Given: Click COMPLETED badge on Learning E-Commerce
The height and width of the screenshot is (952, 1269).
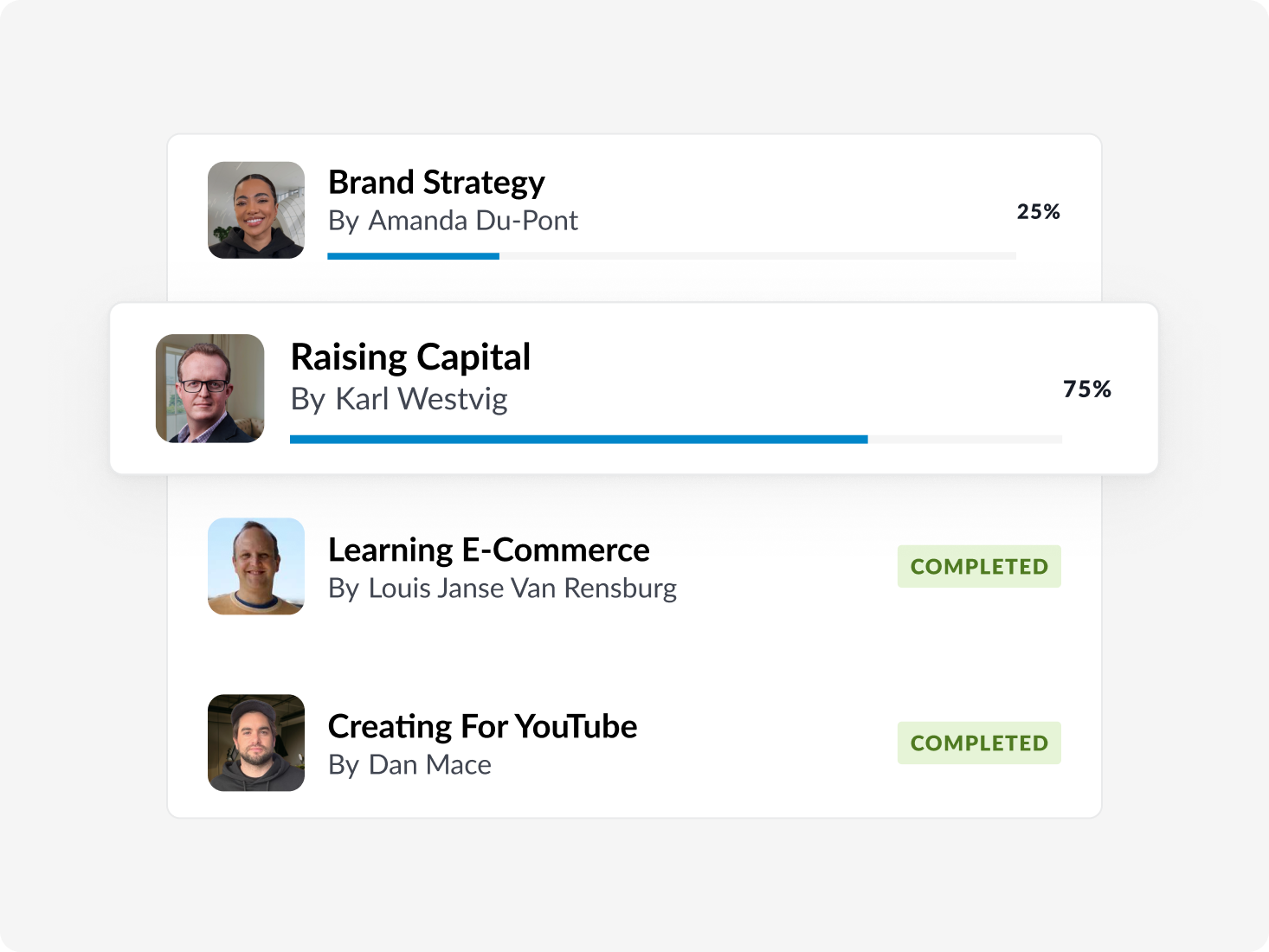Looking at the screenshot, I should click(979, 566).
